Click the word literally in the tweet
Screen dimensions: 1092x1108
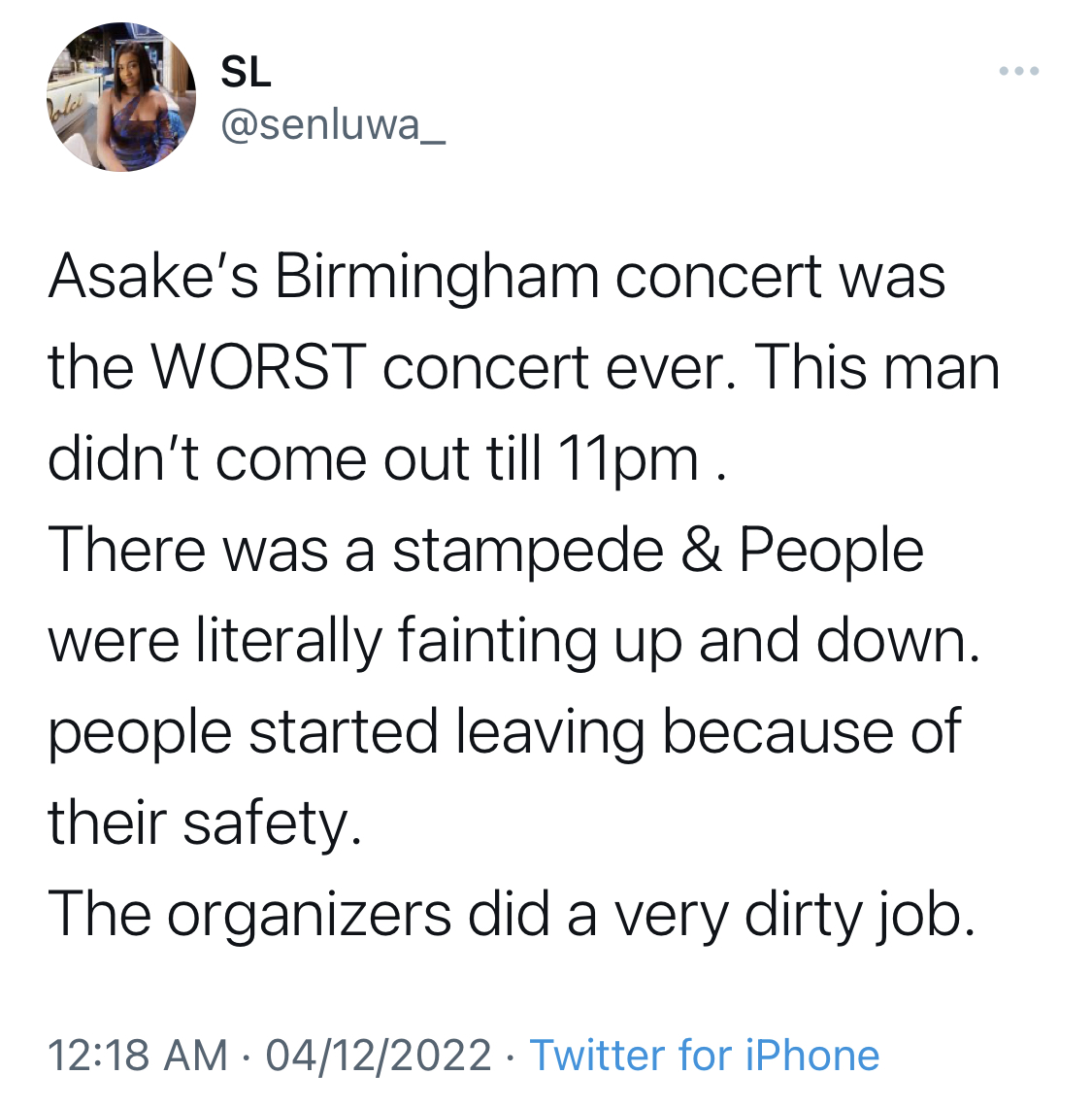click(289, 642)
